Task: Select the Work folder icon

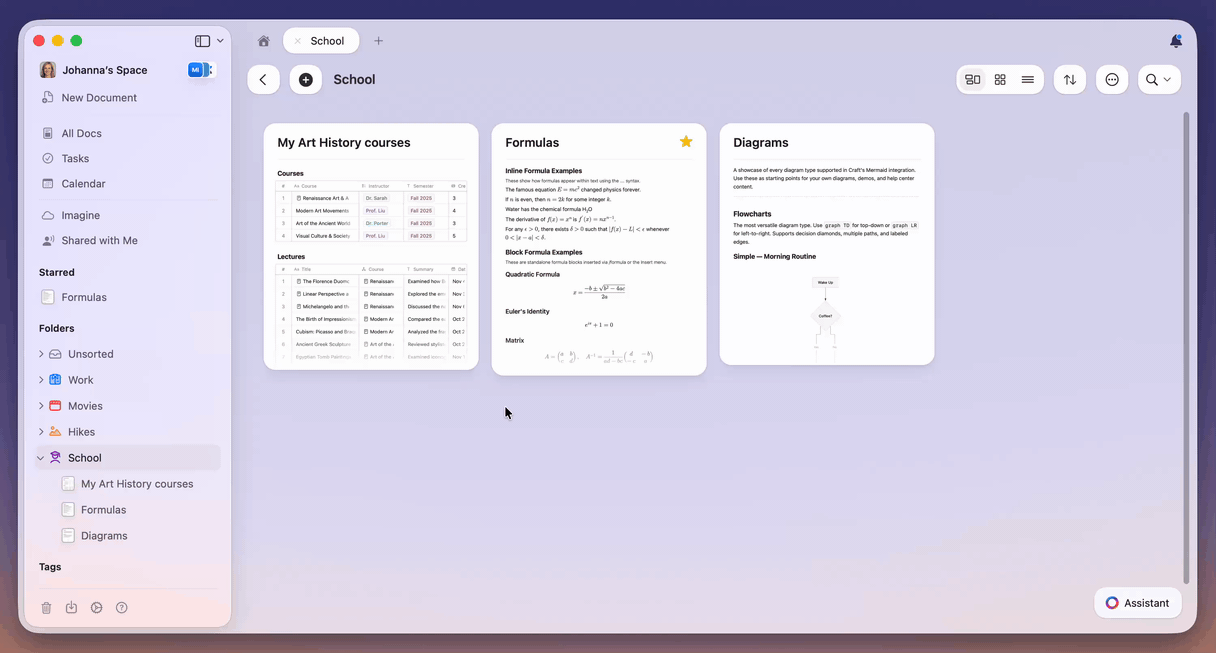Action: coord(55,380)
